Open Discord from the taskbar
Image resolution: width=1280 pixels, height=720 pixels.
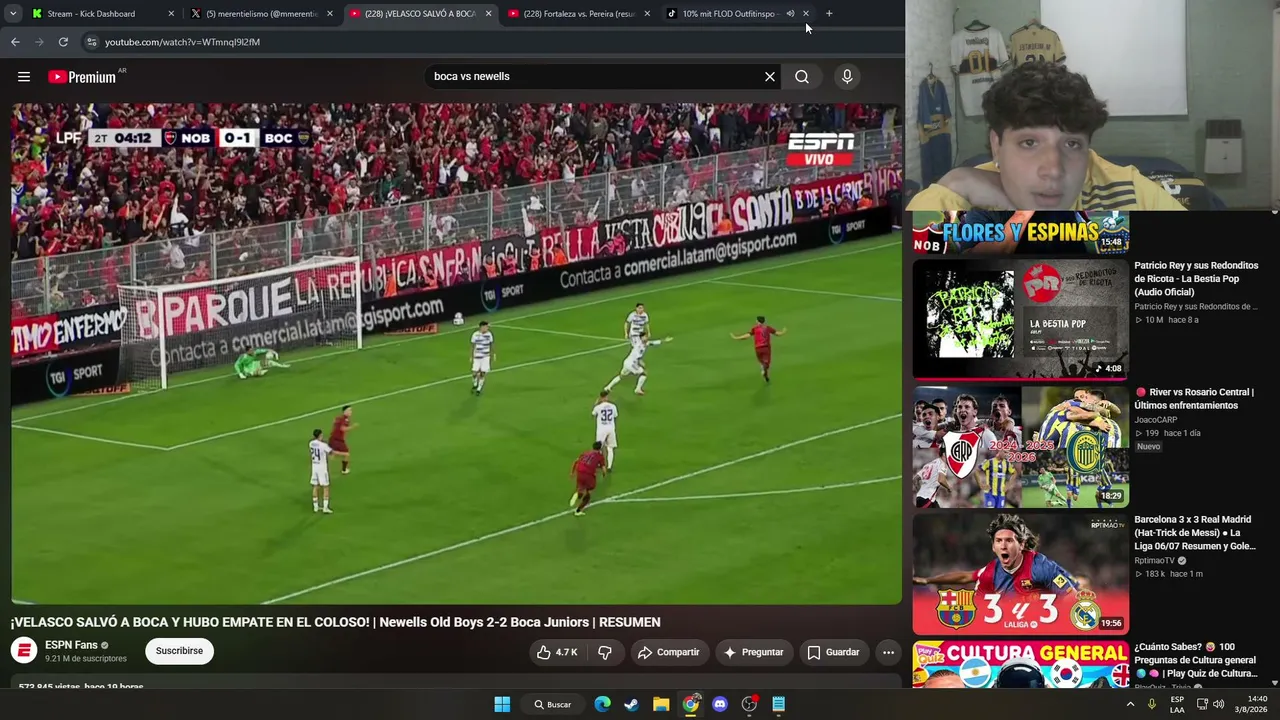[x=720, y=704]
